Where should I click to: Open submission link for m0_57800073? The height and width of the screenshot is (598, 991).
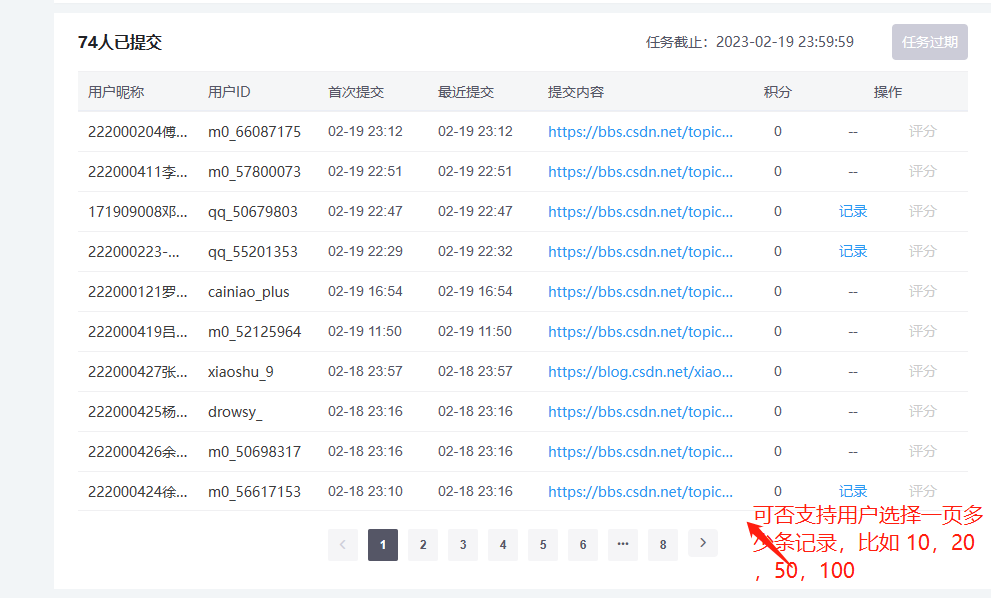click(x=640, y=171)
